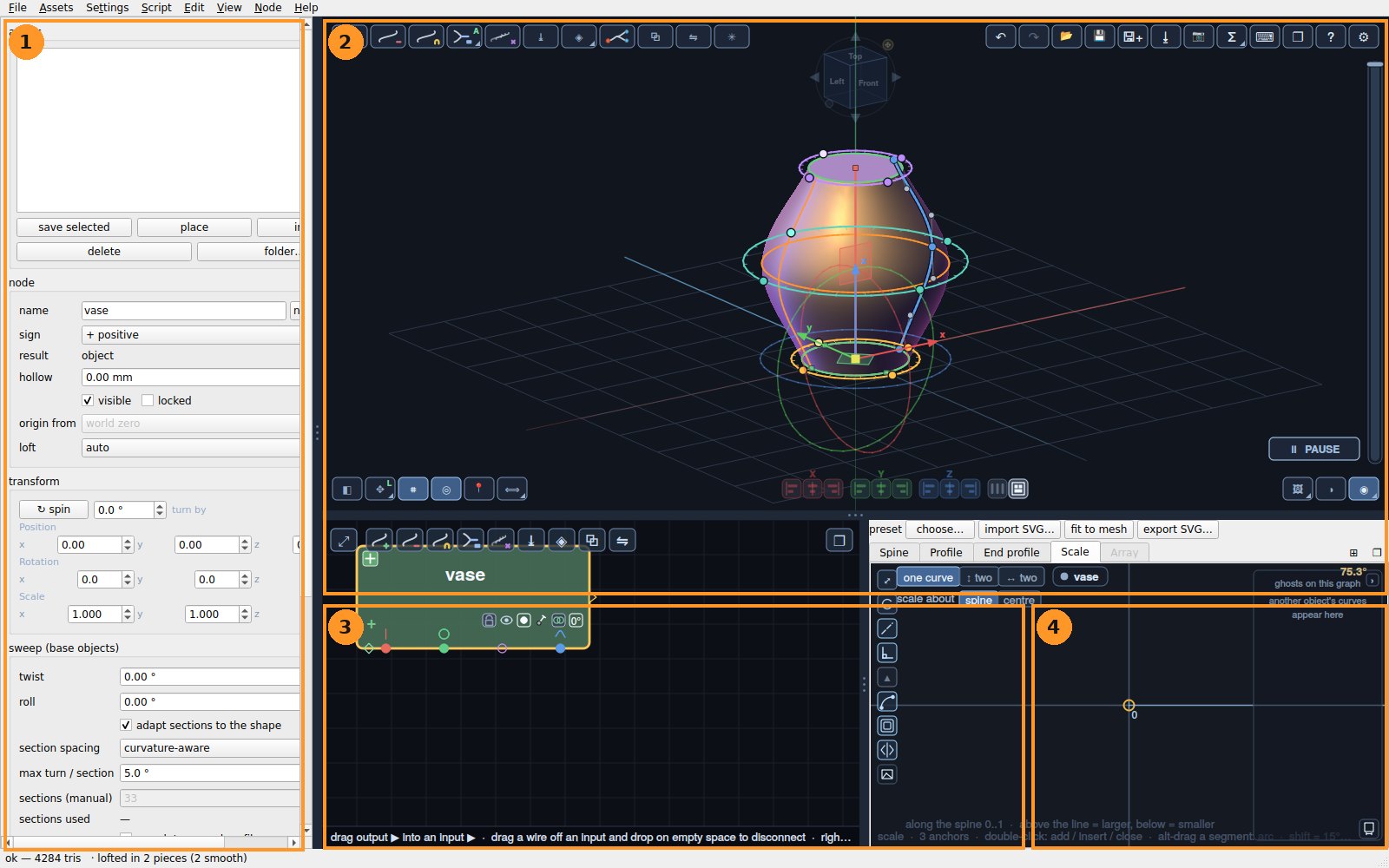Click the scale curve anchor point labeled 0

[1129, 705]
